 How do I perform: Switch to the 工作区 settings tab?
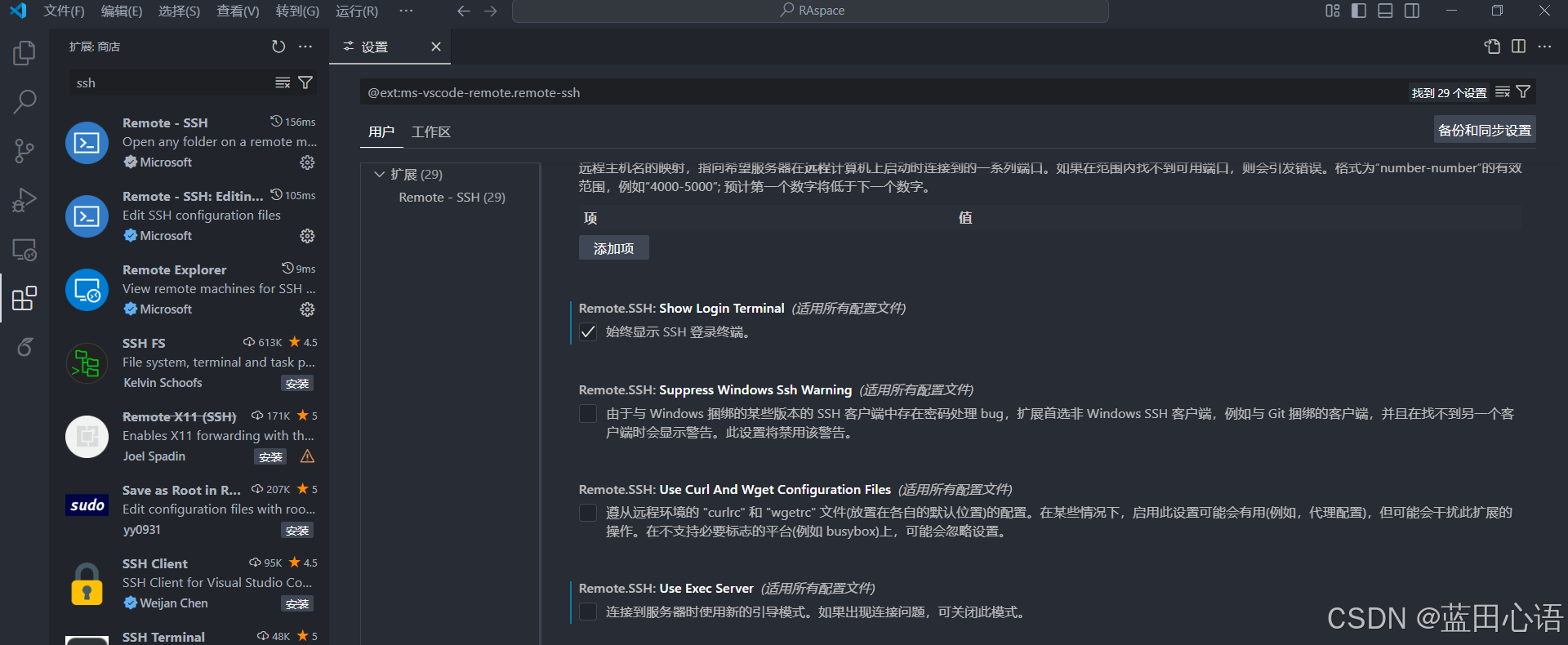pyautogui.click(x=431, y=131)
